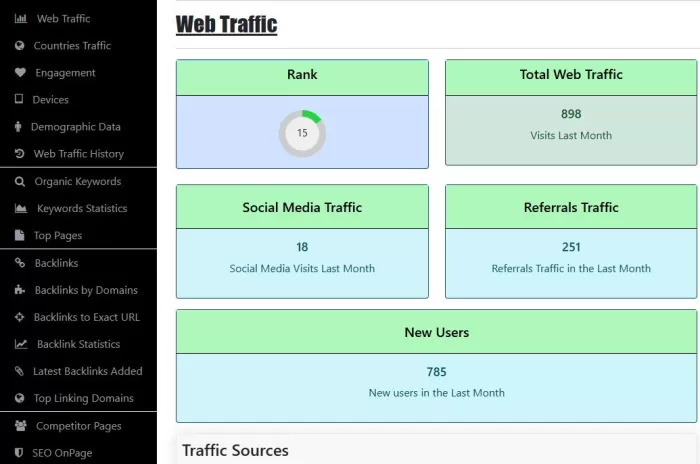Click the area chart icon beside Keywords Statistics

pos(21,208)
